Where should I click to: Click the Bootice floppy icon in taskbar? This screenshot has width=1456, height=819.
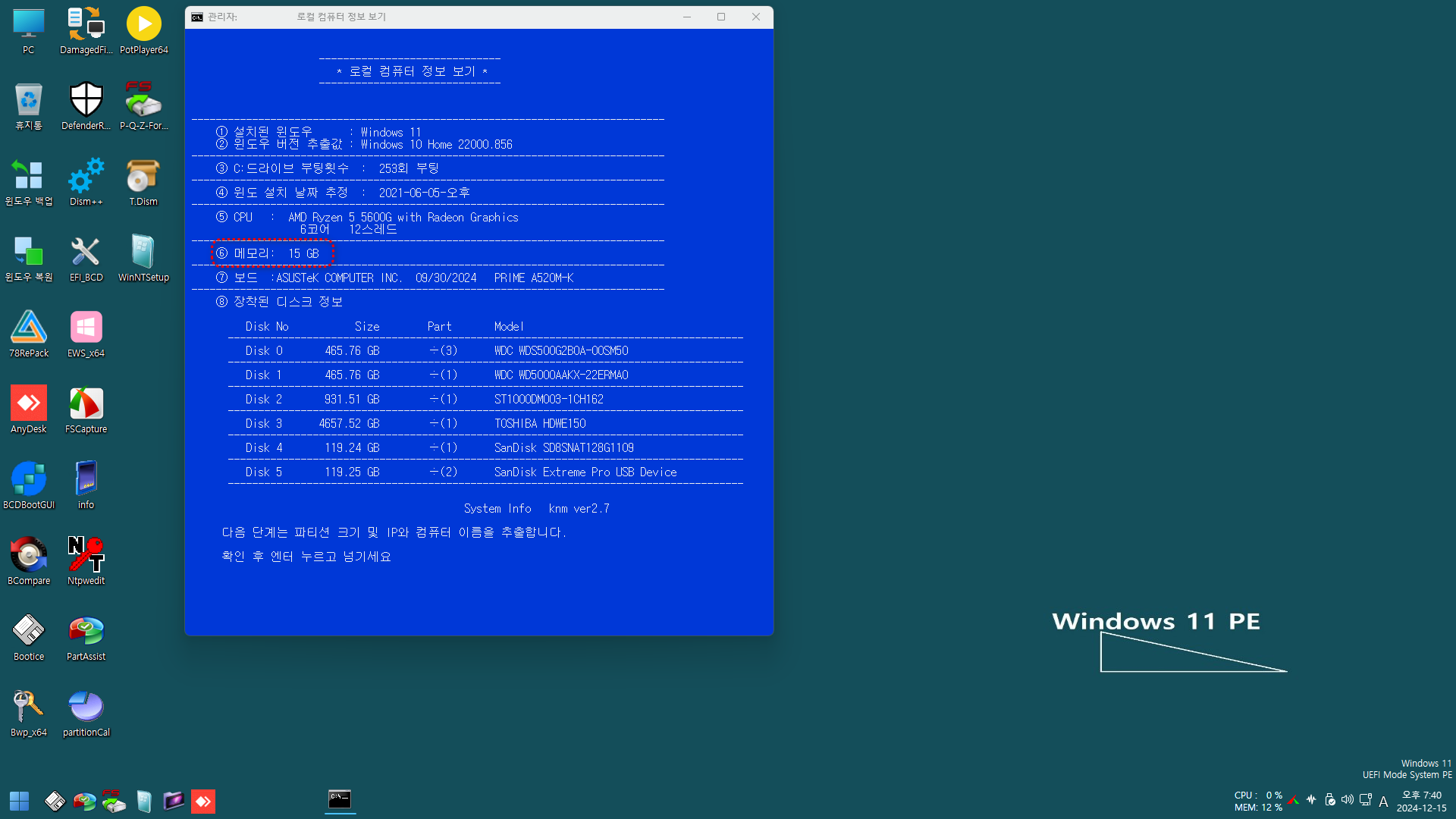coord(55,801)
